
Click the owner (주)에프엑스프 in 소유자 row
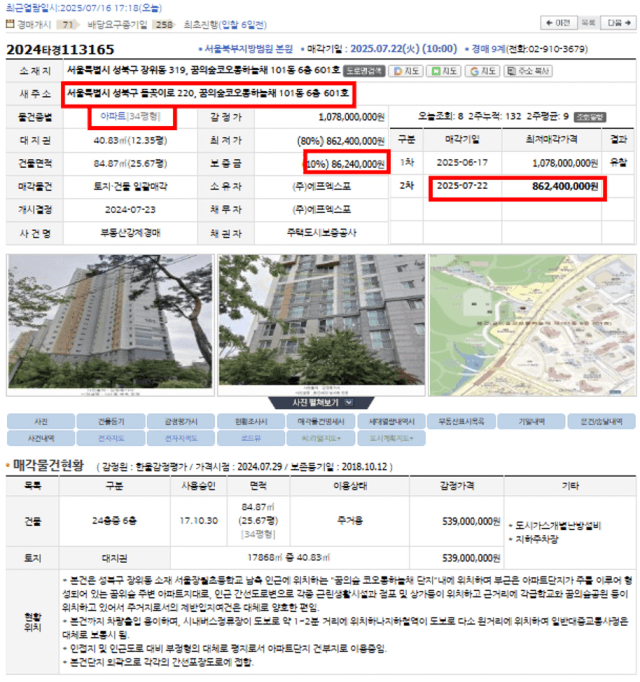point(322,187)
